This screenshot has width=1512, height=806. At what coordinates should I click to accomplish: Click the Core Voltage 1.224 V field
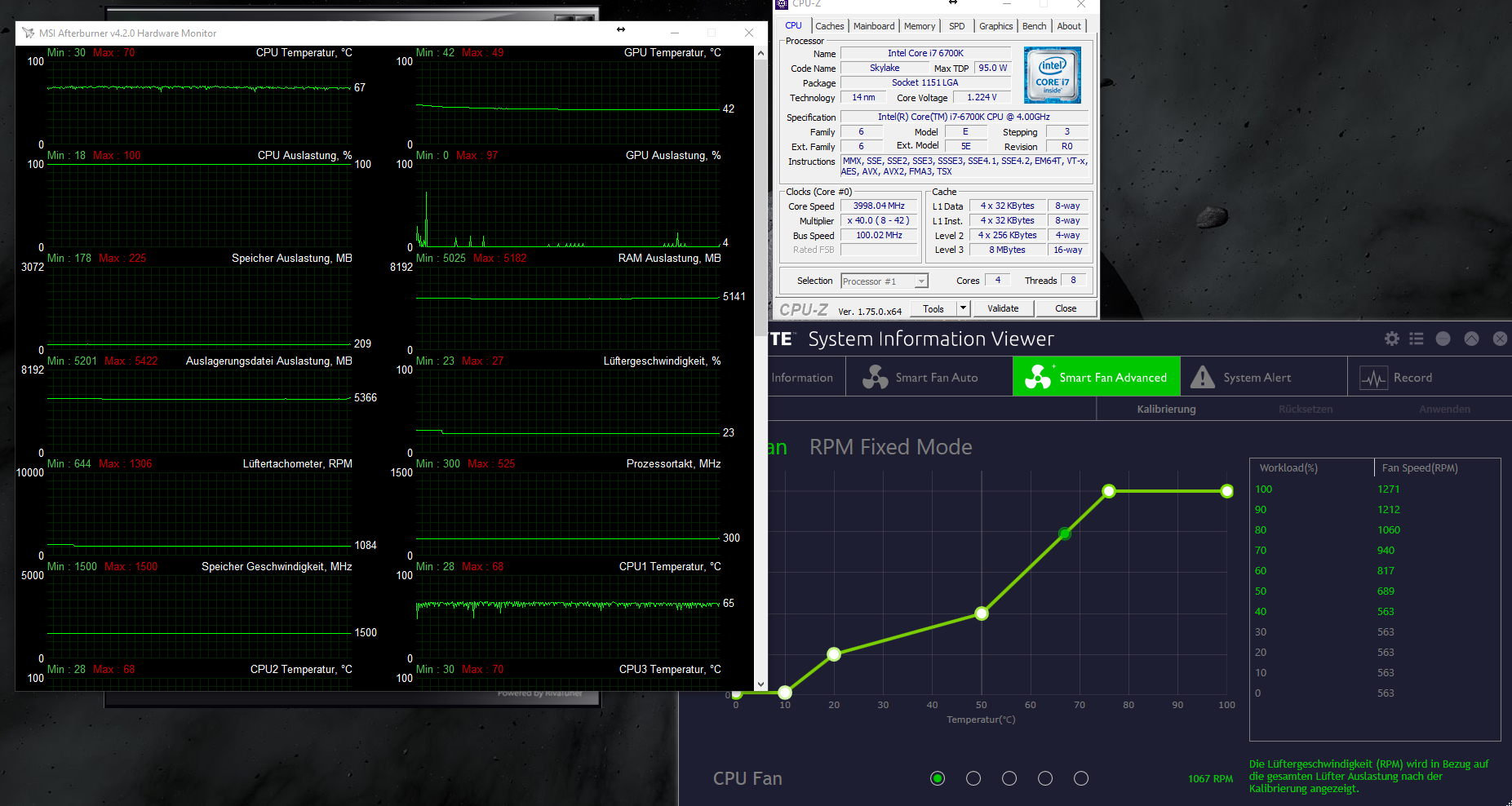point(982,97)
